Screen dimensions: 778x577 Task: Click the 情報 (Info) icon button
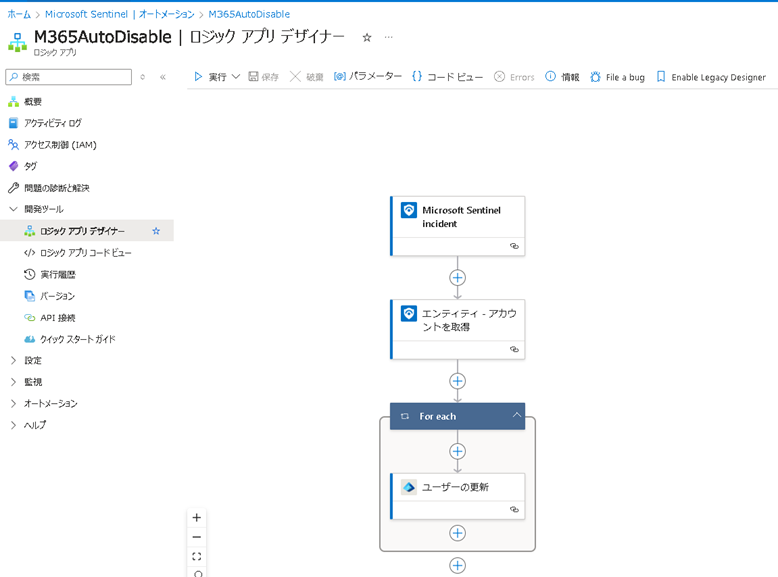tap(551, 77)
